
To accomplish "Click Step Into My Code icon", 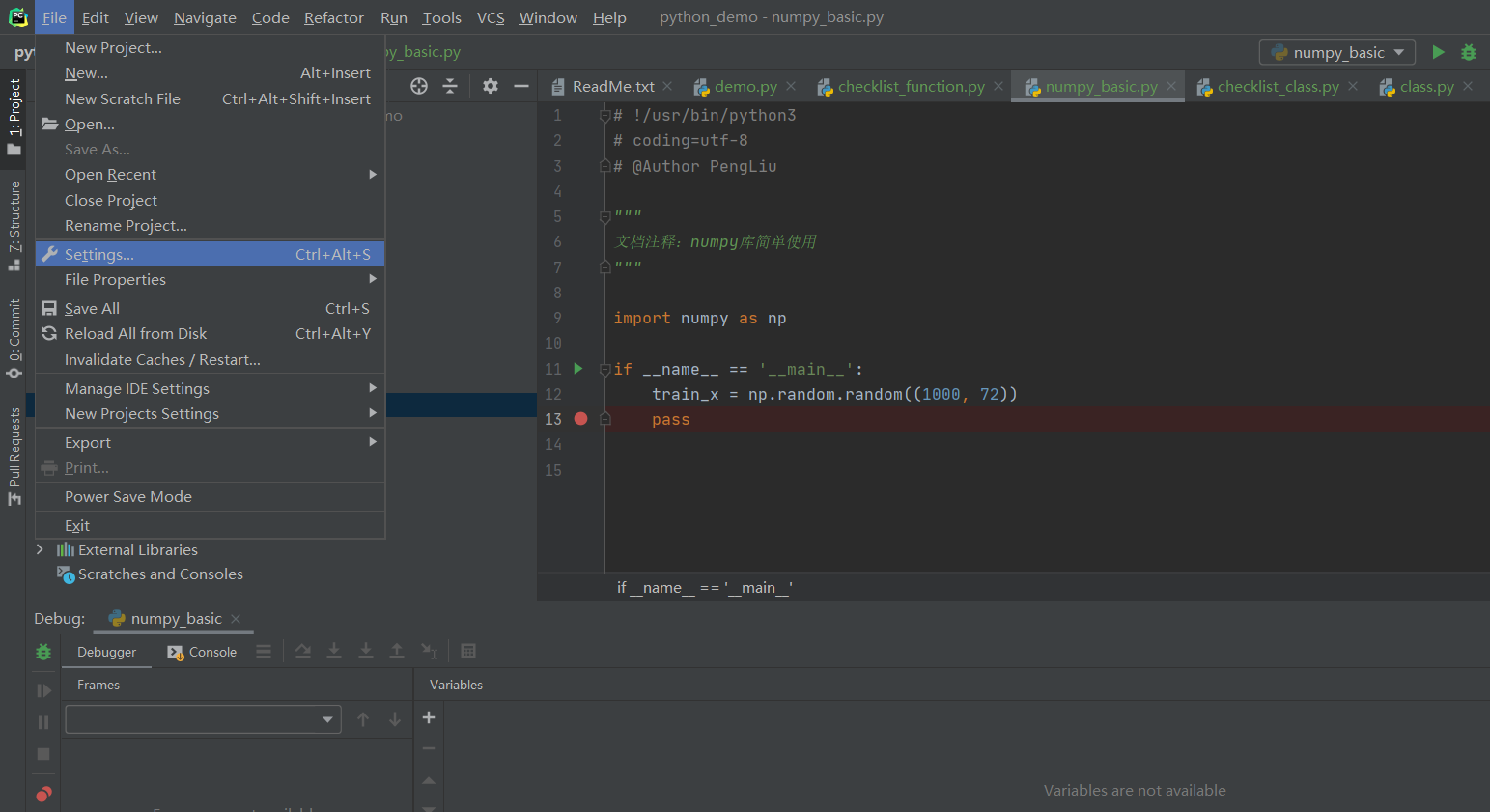I will (366, 651).
